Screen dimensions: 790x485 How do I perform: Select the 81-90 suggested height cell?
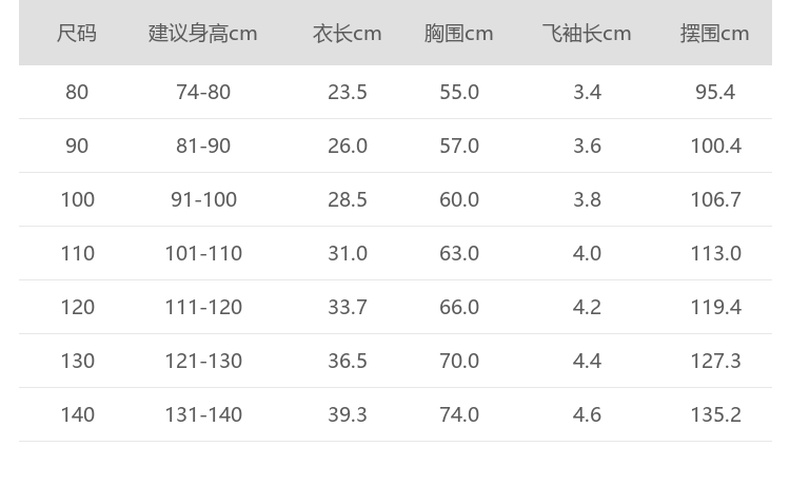pyautogui.click(x=203, y=146)
